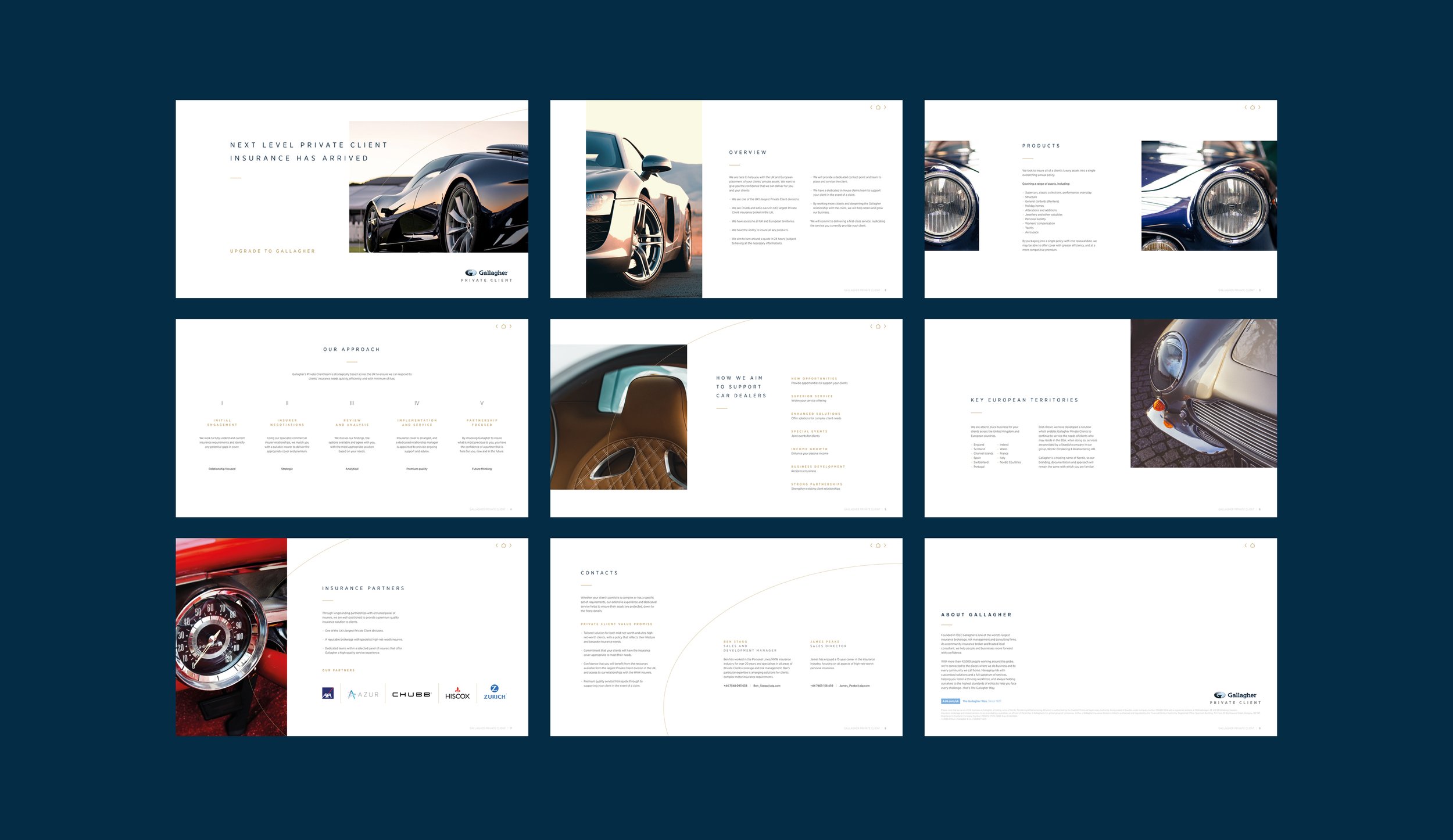The image size is (1453, 840).
Task: Go to next page from the Products slide
Action: point(1259,107)
